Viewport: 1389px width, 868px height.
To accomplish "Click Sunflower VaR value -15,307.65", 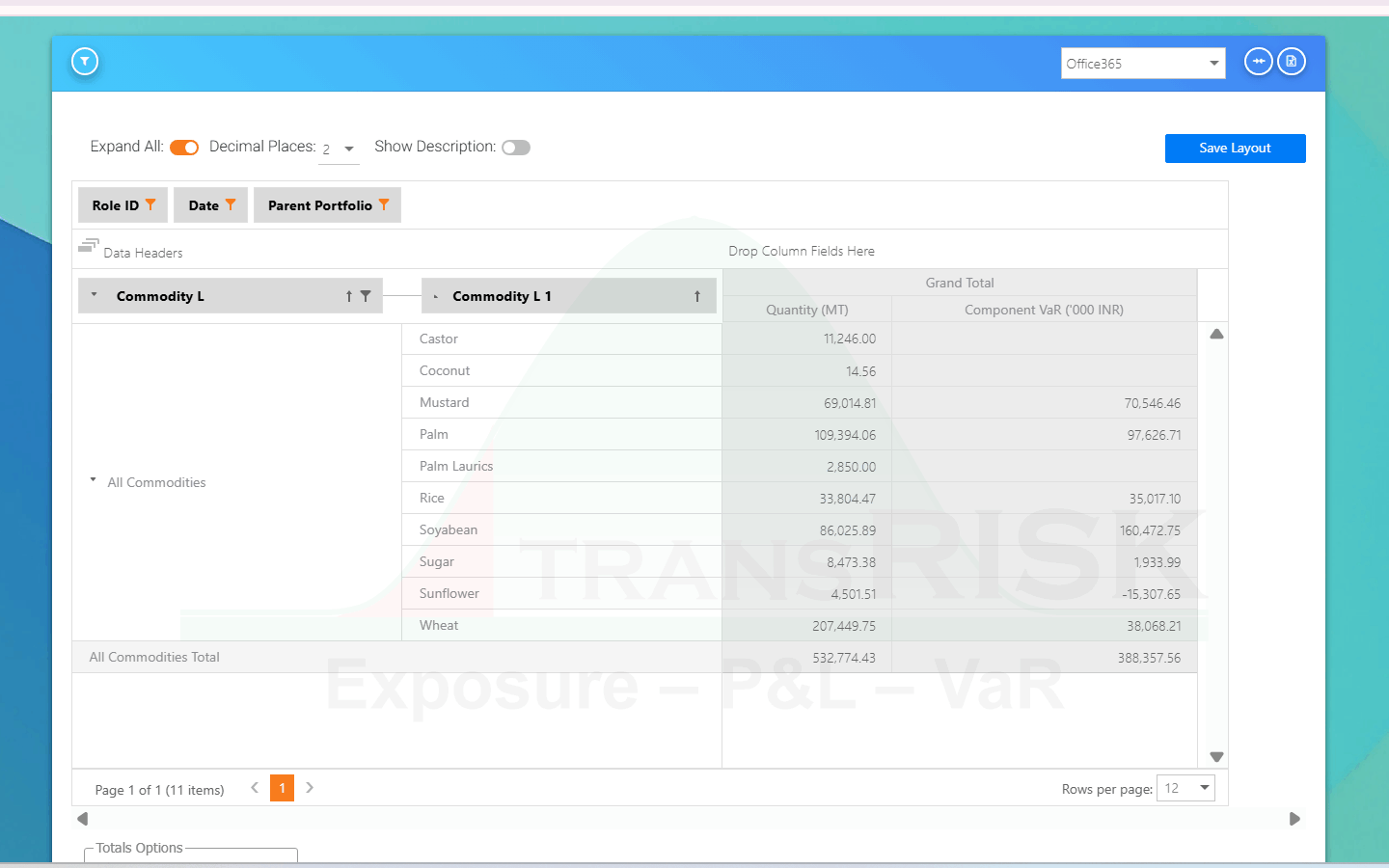I will tap(1151, 594).
